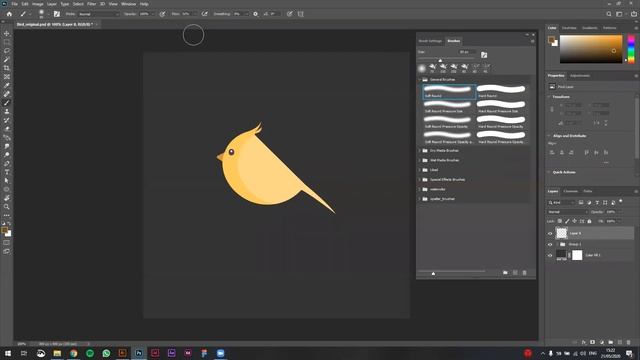
Task: Select the Layer 8 thumbnail
Action: [562, 233]
